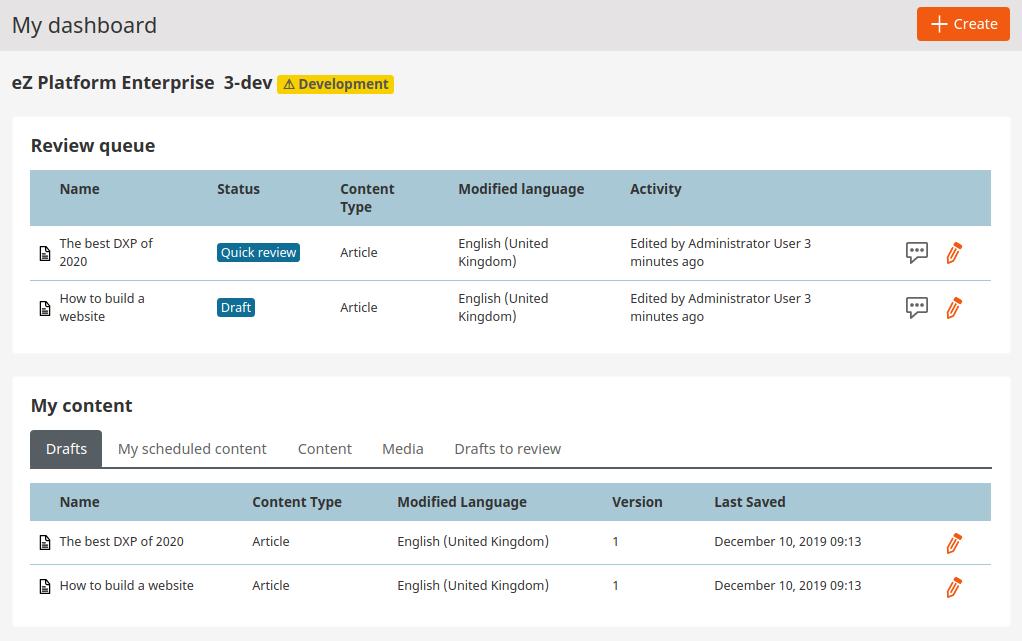1022x641 pixels.
Task: Select the Drafts tab
Action: 66,449
